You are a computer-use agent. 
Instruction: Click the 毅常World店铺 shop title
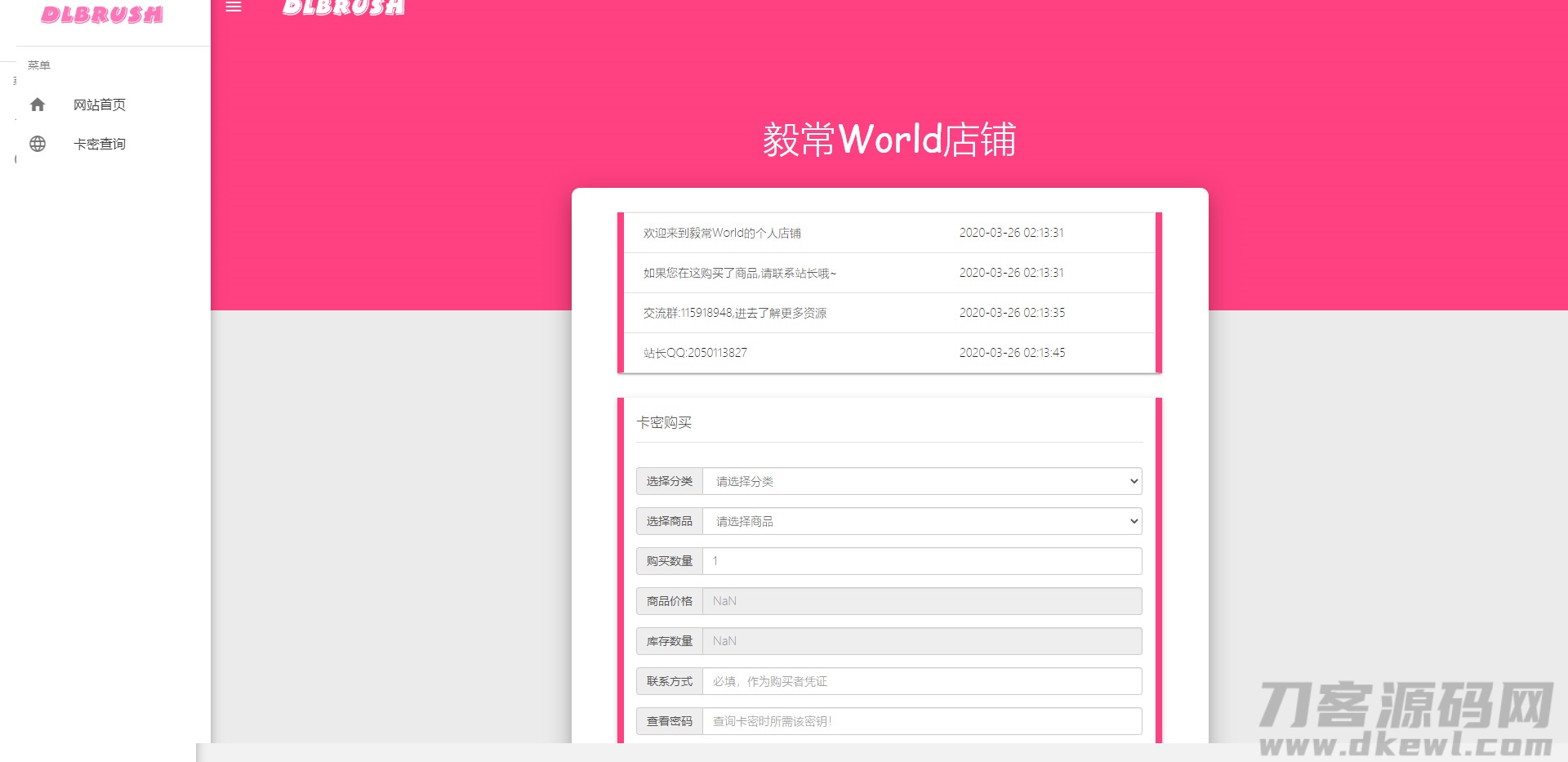coord(889,139)
